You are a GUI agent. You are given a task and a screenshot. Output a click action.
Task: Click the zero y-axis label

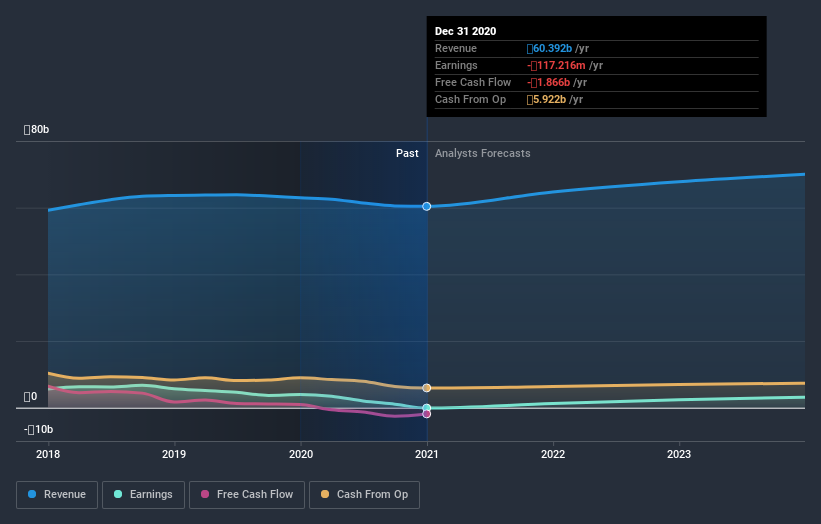[x=30, y=397]
